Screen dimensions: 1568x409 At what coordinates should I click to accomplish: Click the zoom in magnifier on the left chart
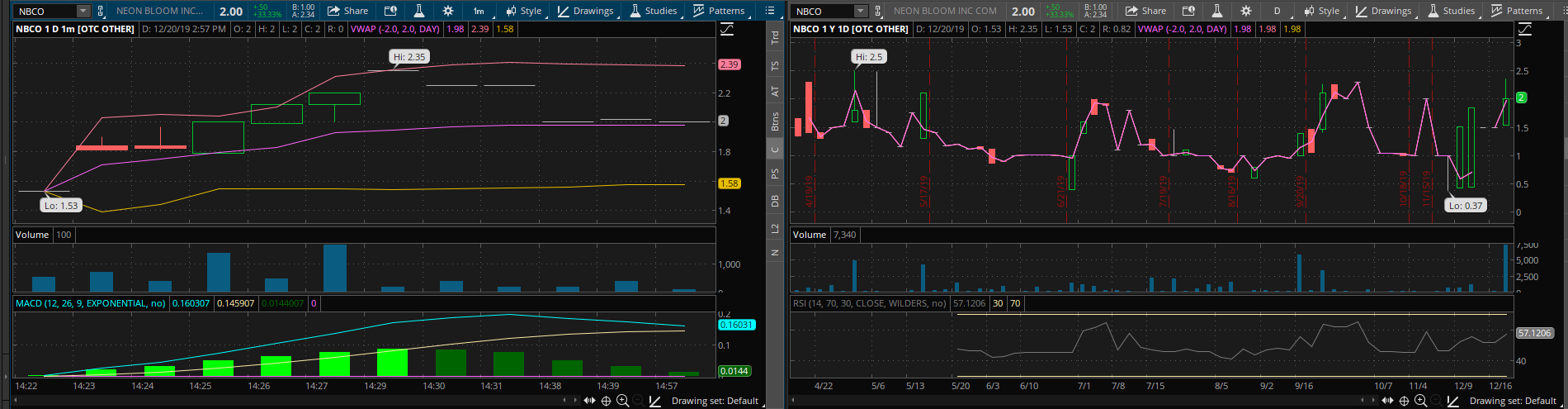pyautogui.click(x=622, y=401)
